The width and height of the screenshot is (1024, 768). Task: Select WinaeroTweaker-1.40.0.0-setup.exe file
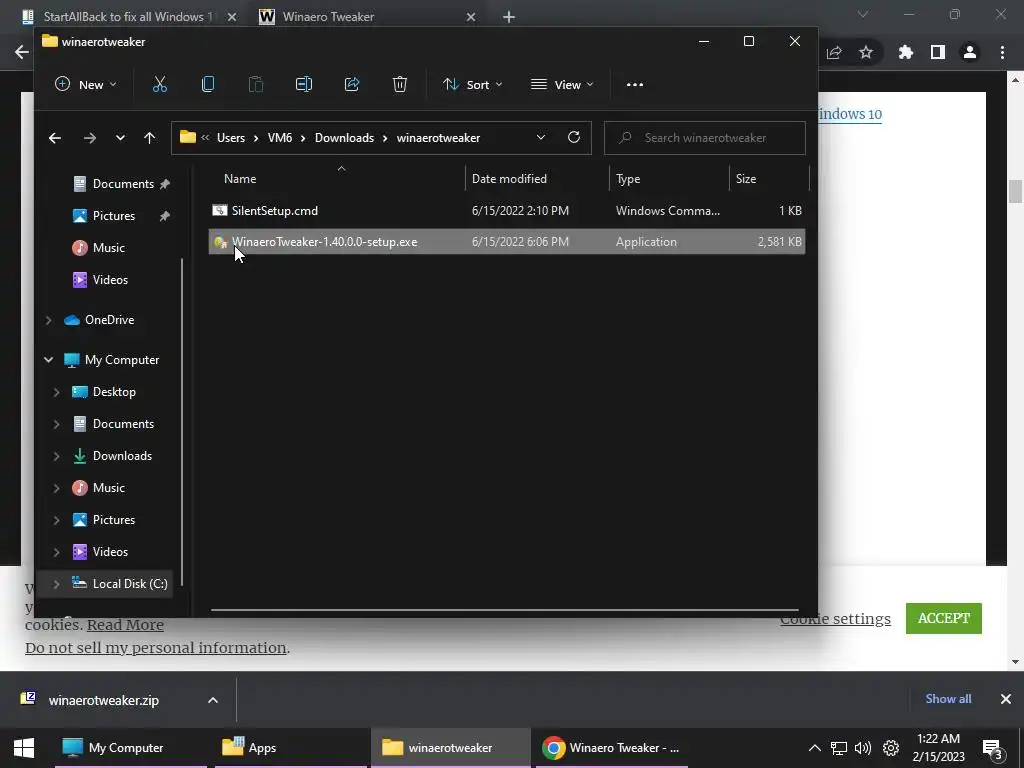point(506,242)
